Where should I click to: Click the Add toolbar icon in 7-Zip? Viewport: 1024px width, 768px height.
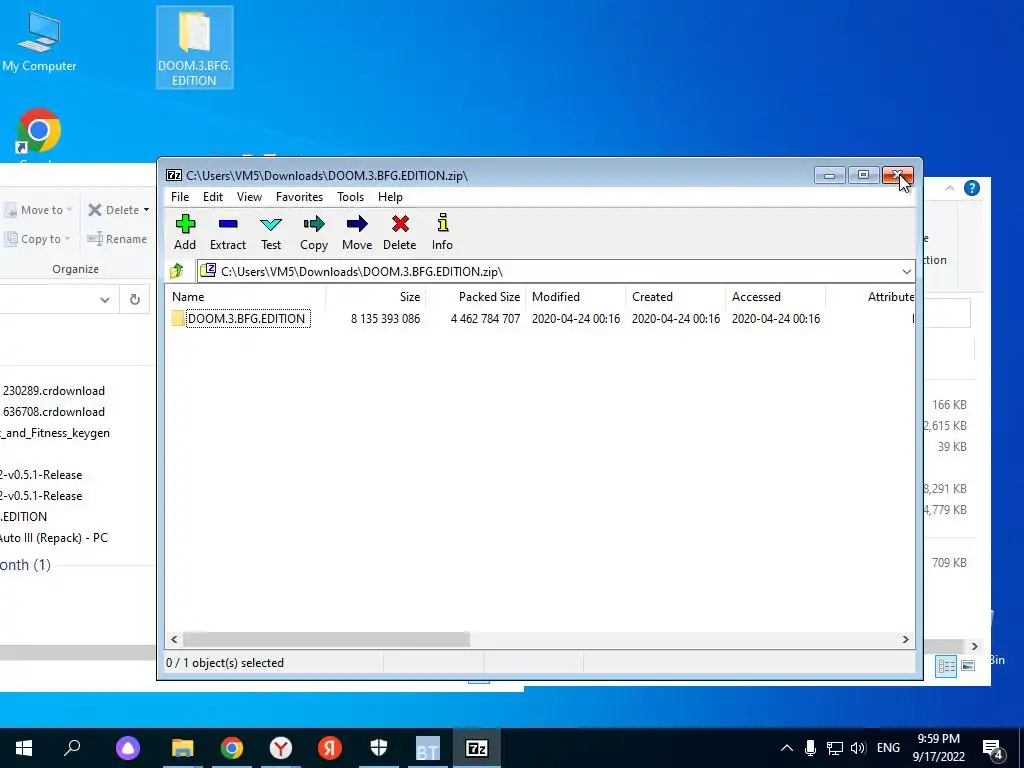(x=185, y=232)
